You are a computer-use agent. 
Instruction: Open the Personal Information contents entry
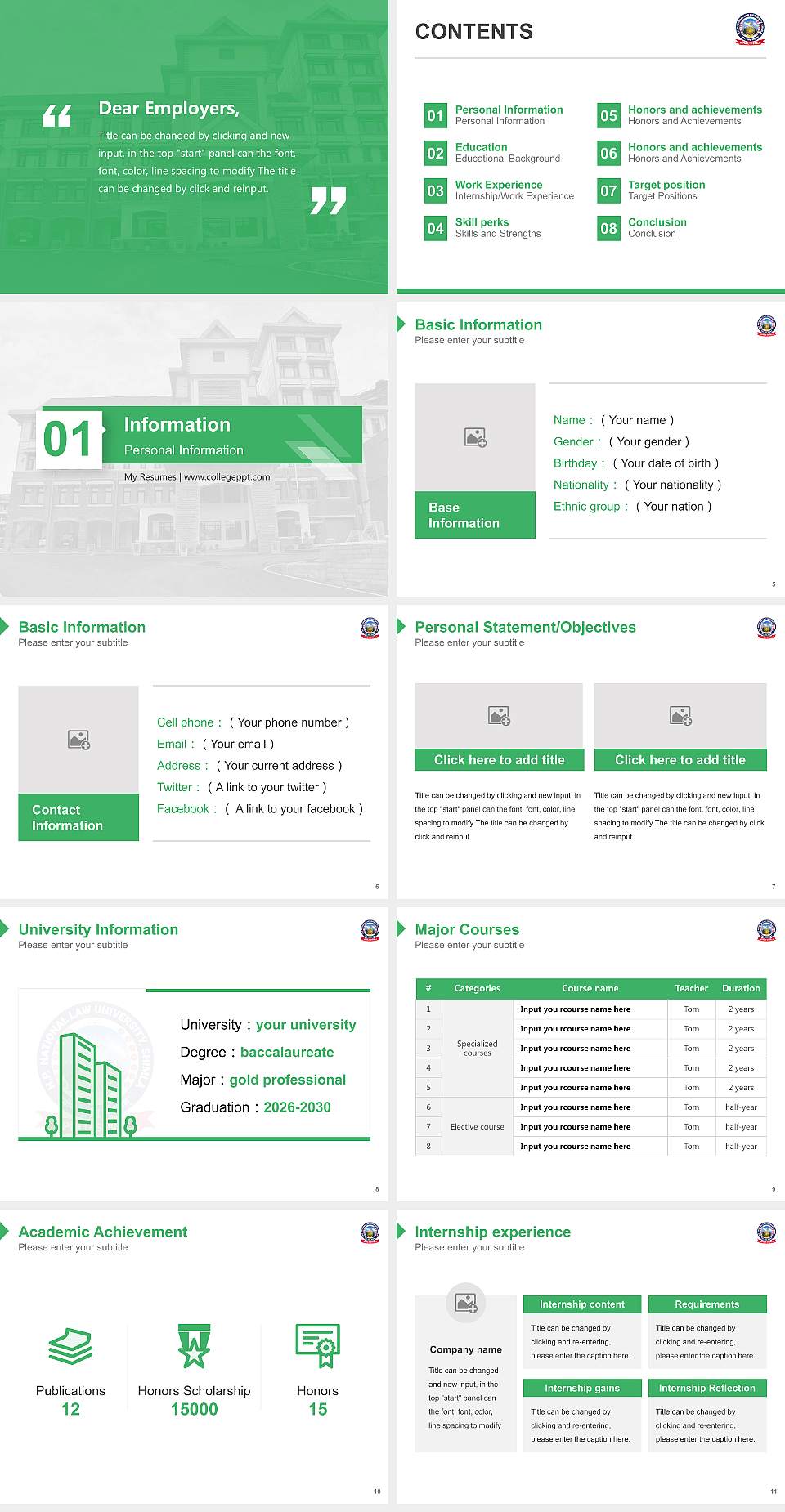pos(509,115)
